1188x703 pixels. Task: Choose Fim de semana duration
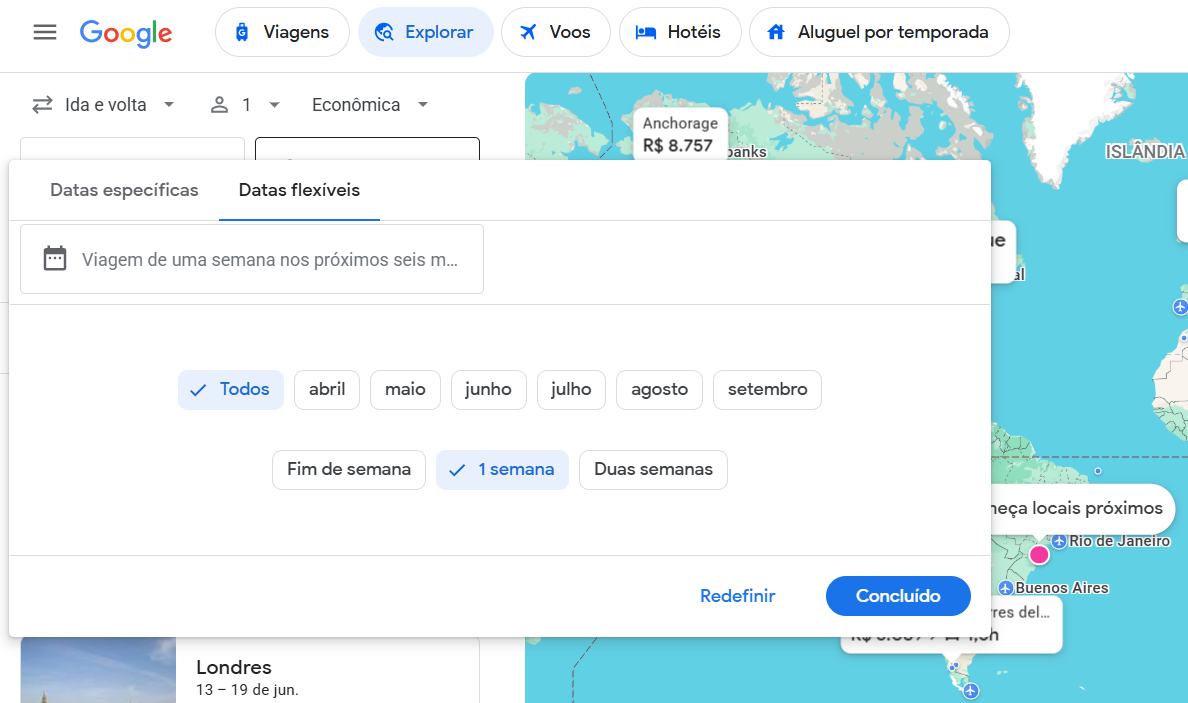tap(349, 470)
